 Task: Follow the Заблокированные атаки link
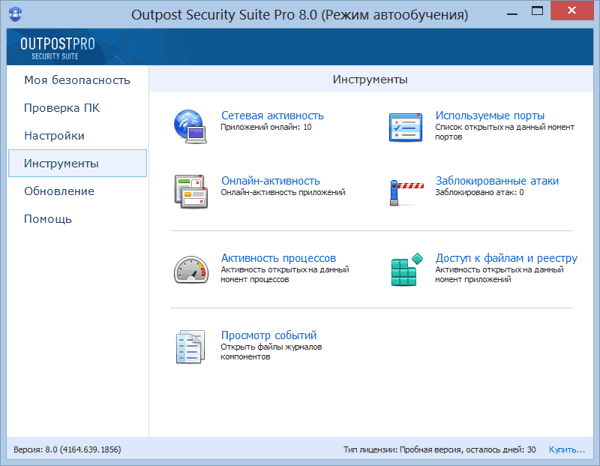pyautogui.click(x=497, y=181)
